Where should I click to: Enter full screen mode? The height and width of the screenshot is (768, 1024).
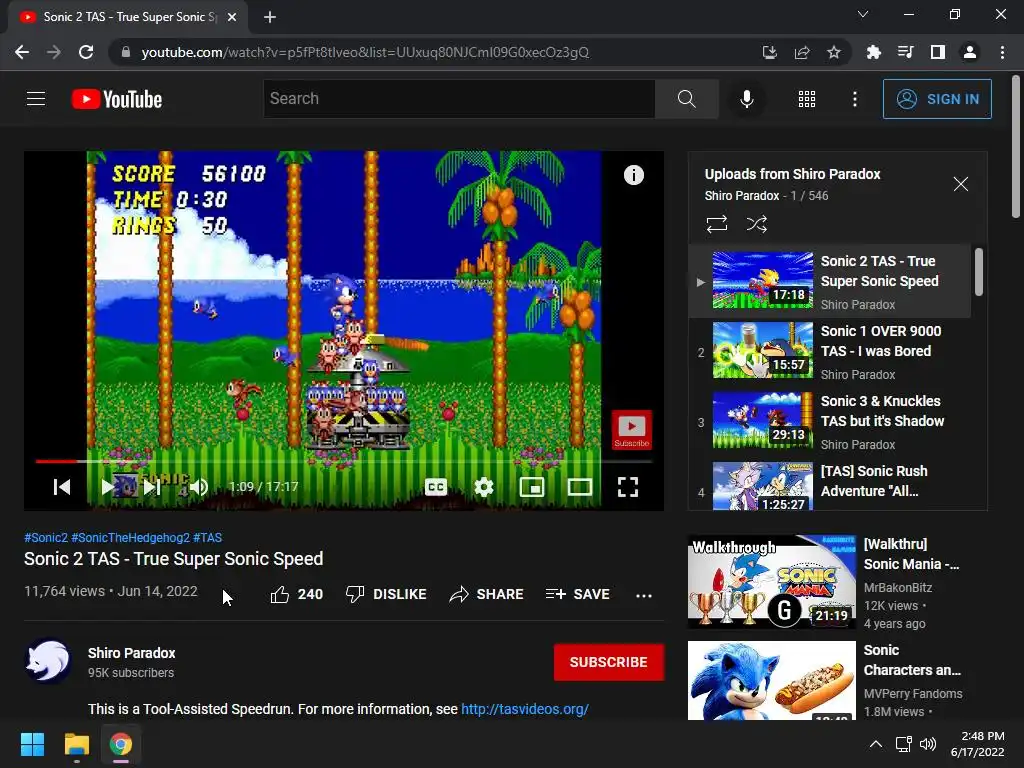(628, 487)
